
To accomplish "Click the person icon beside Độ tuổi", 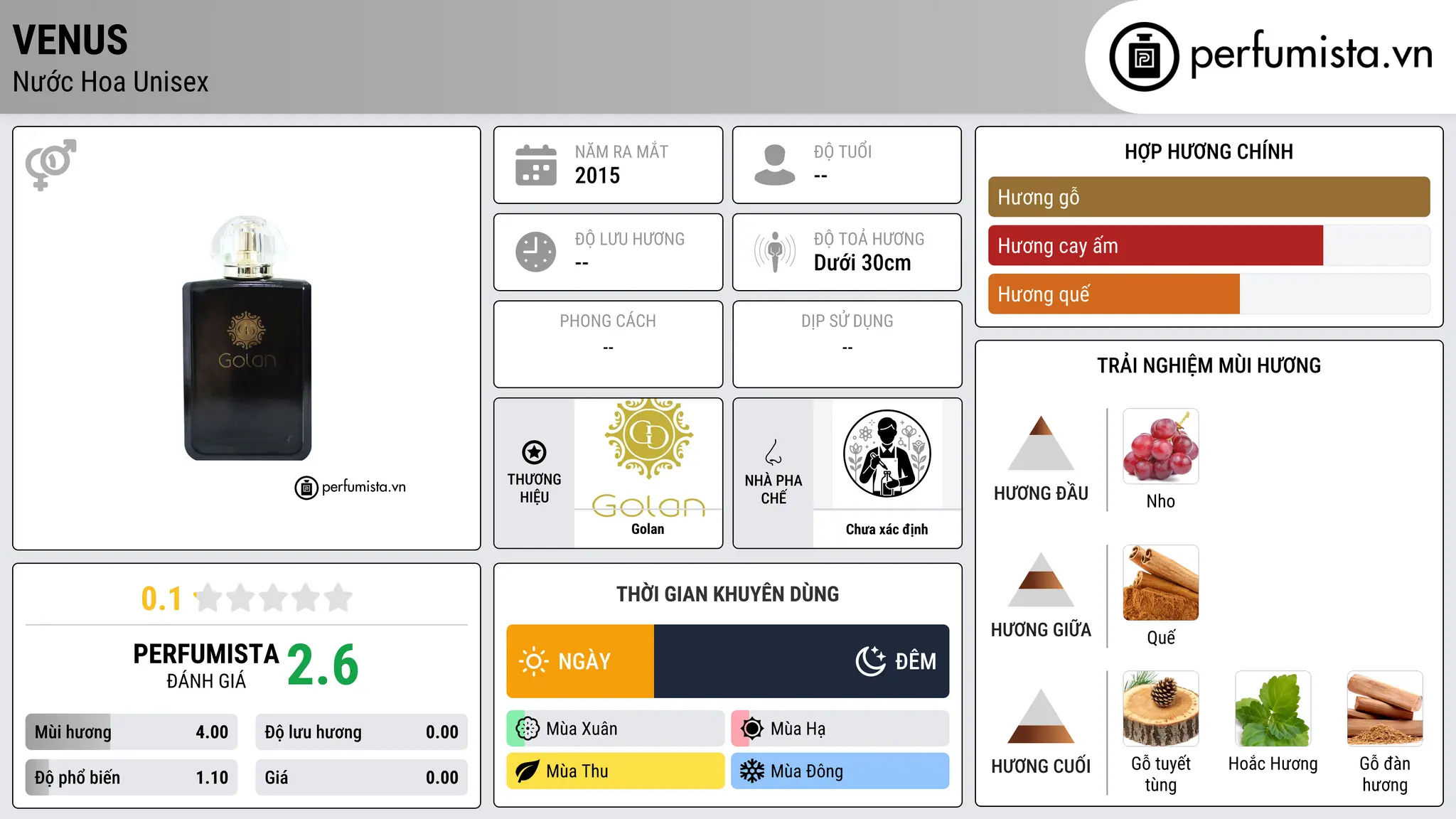I will [x=775, y=165].
